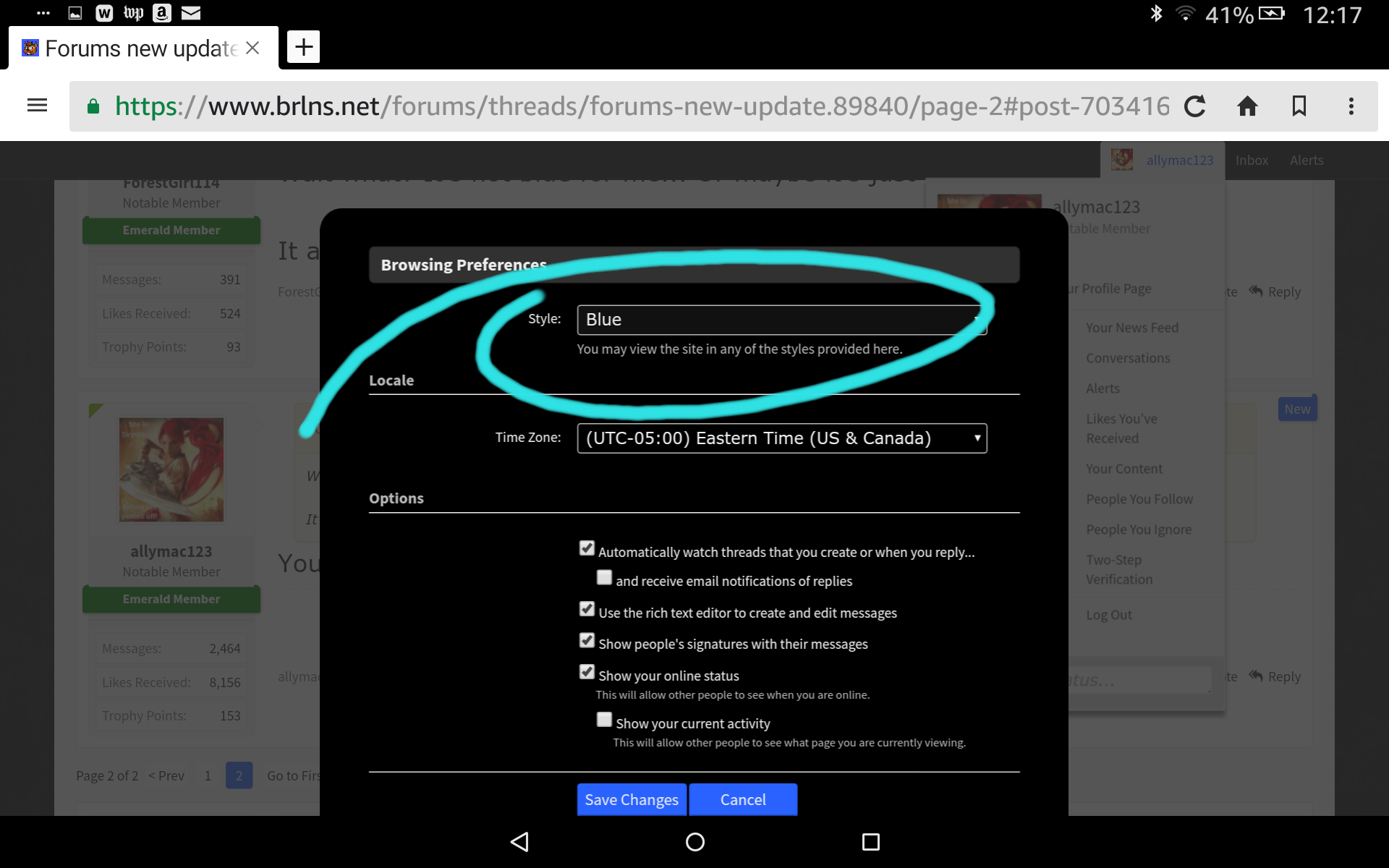Click the status update input field

(1139, 680)
